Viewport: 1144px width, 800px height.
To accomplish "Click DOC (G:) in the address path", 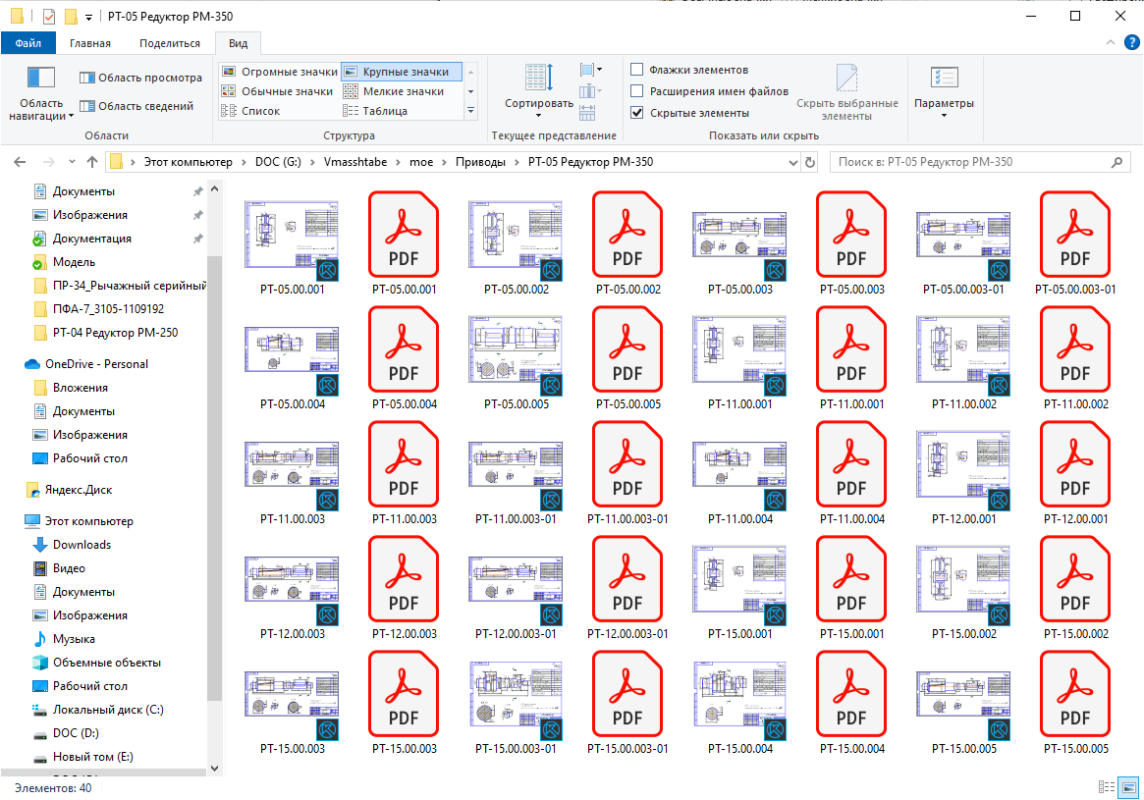I will (x=278, y=162).
